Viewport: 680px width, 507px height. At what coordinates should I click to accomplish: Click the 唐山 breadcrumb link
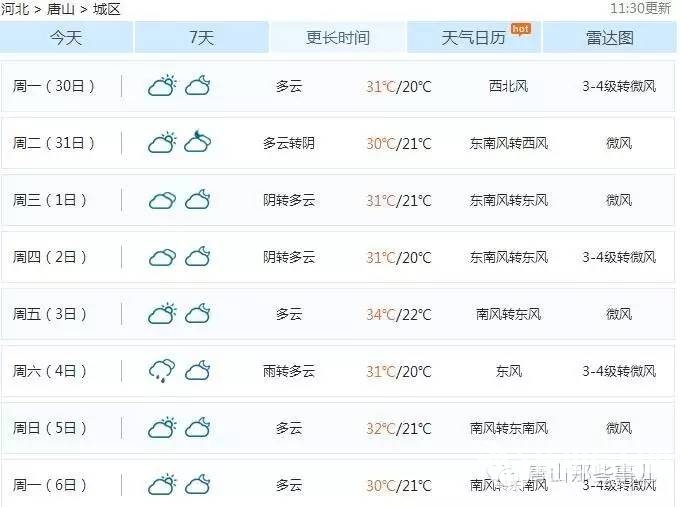(60, 9)
